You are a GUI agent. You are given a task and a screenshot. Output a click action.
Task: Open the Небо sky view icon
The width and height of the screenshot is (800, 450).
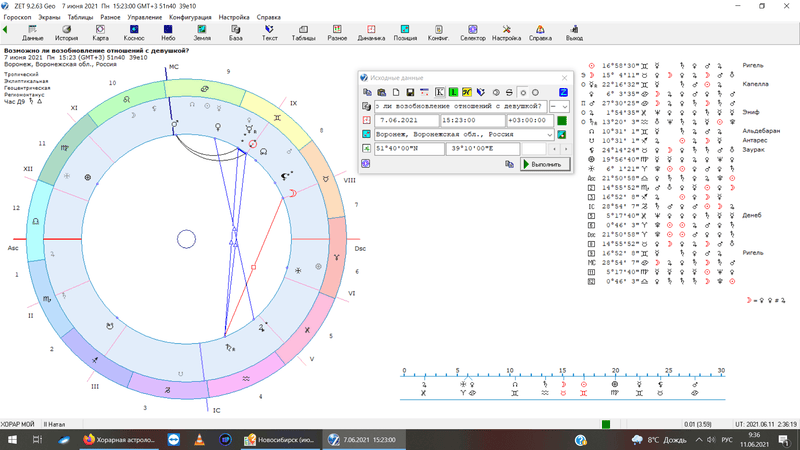(x=168, y=33)
